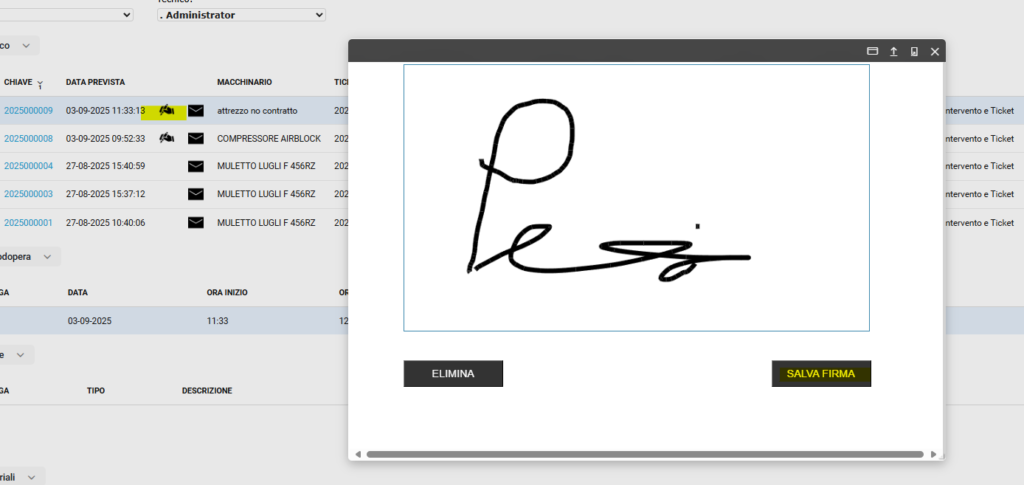Click envelope icon for COMPRESSORE AIRBLOCK row

pyautogui.click(x=196, y=138)
